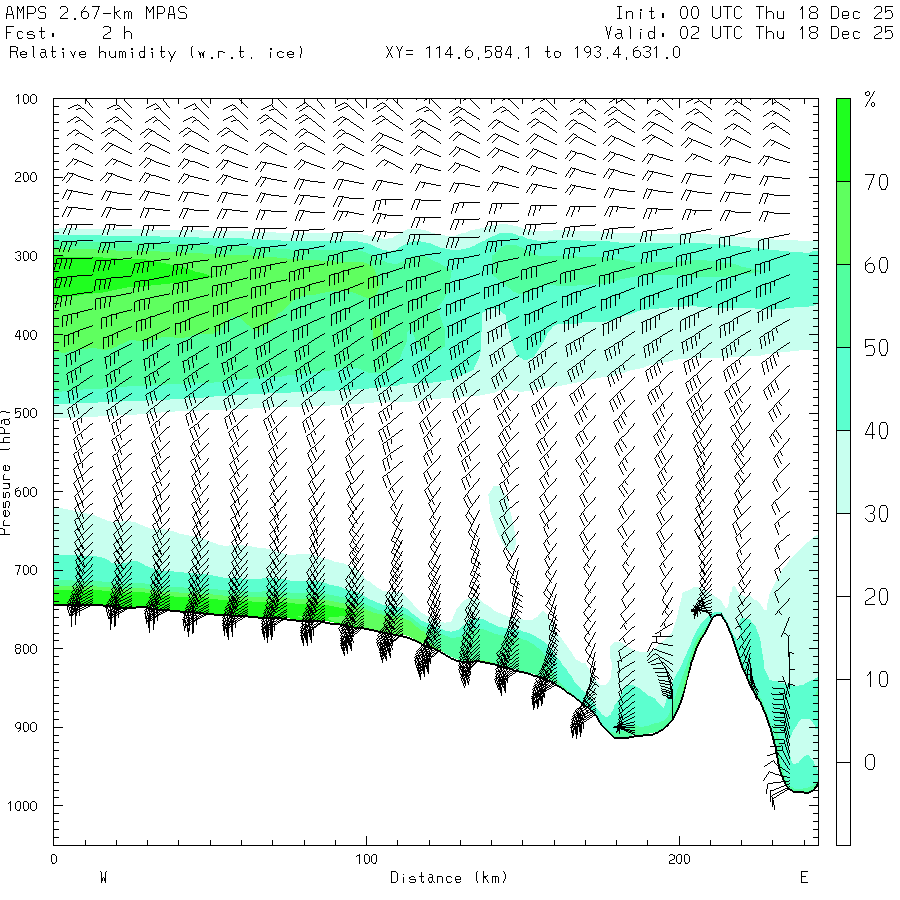Screen dimensions: 900x900
Task: Click the 'AMPS 2.67-km MPAS' title text
Action: tap(96, 13)
